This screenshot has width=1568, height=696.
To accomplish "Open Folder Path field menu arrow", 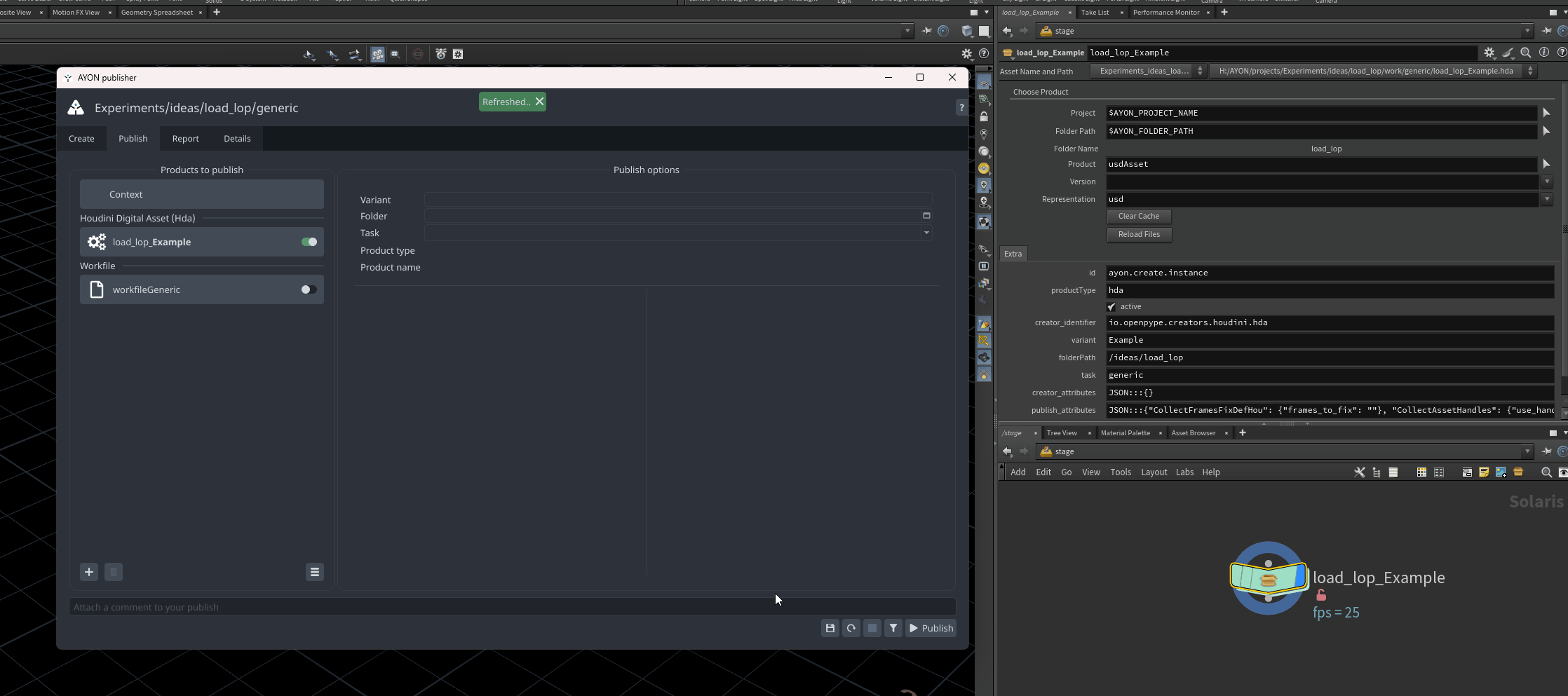I will (x=1546, y=131).
